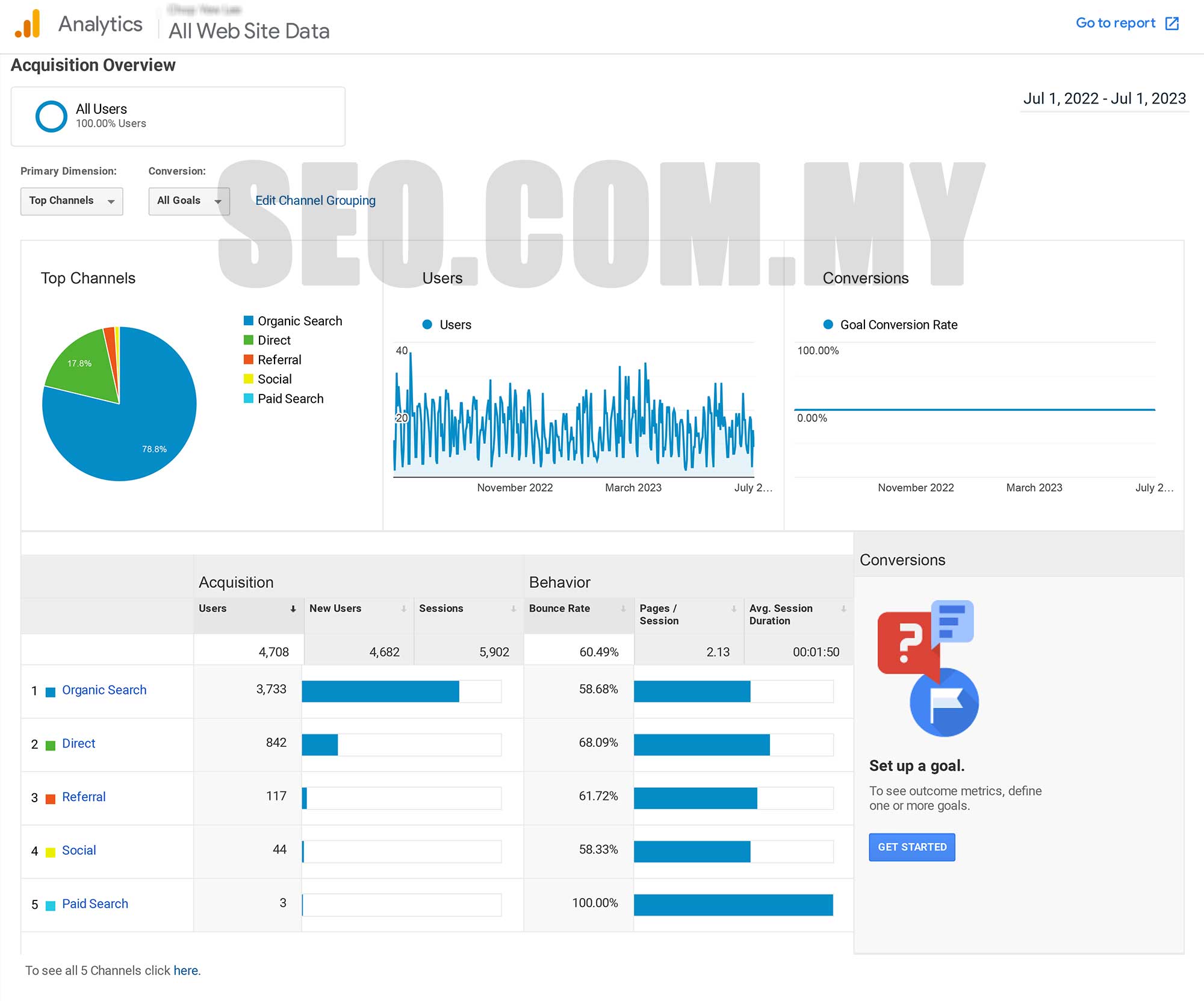The width and height of the screenshot is (1204, 1001).
Task: Click the overall bounce rate 60.49%
Action: pos(599,652)
